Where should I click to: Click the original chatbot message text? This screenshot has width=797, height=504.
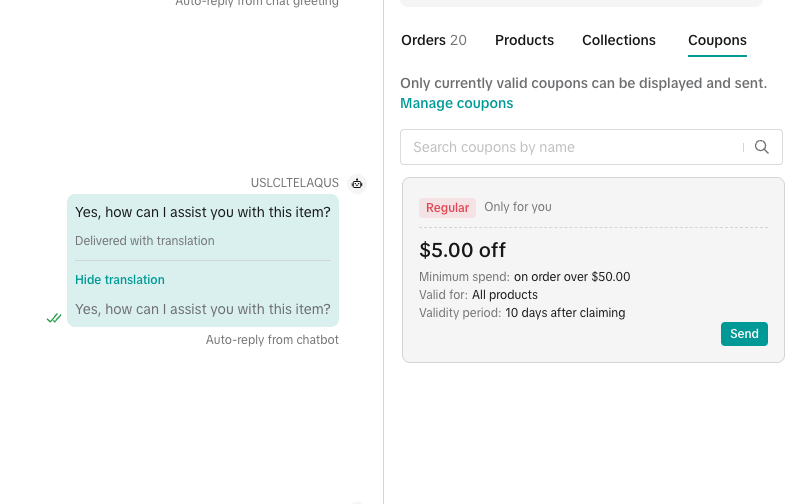coord(202,212)
